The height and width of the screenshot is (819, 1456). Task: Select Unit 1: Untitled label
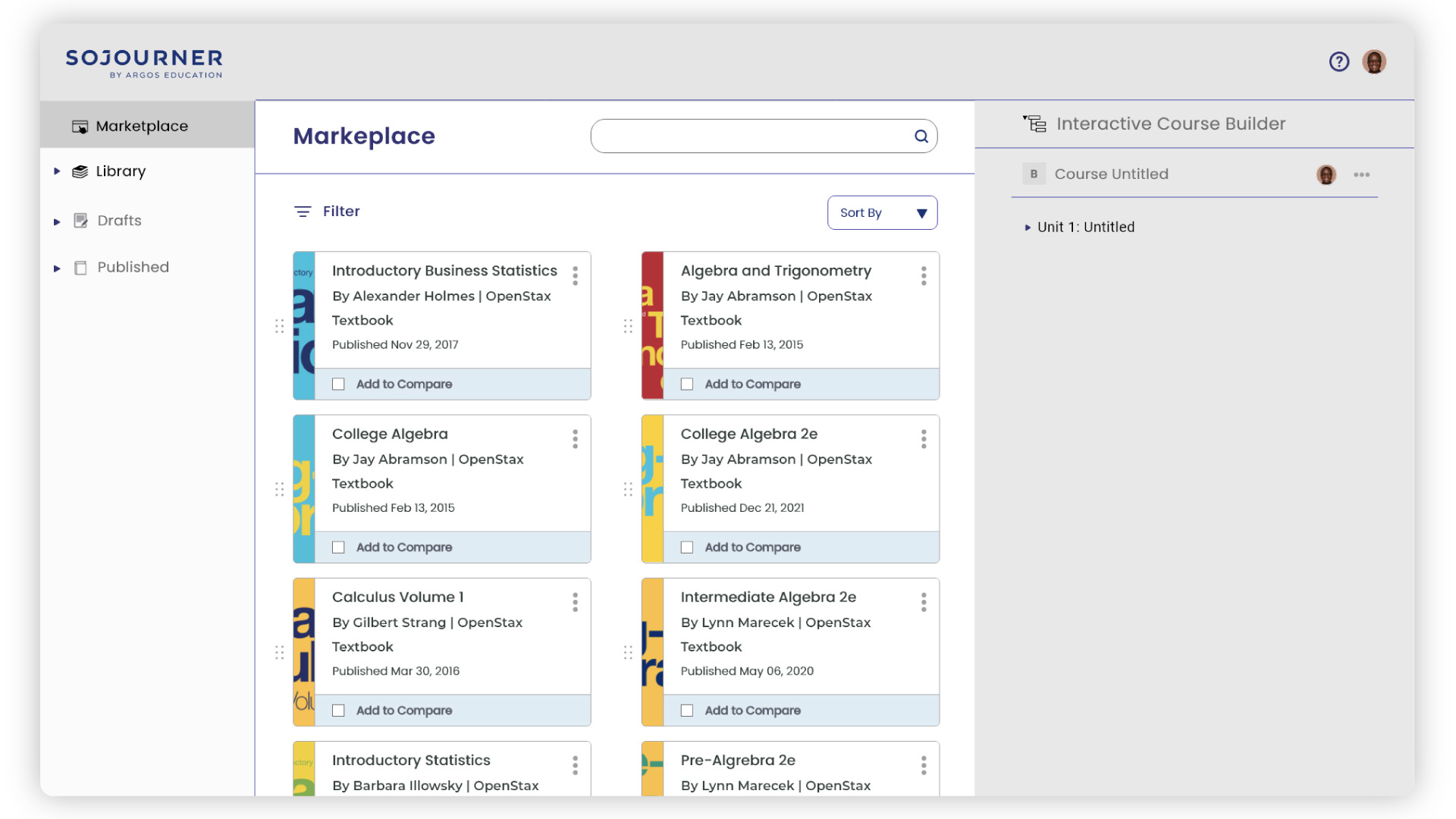click(1086, 227)
